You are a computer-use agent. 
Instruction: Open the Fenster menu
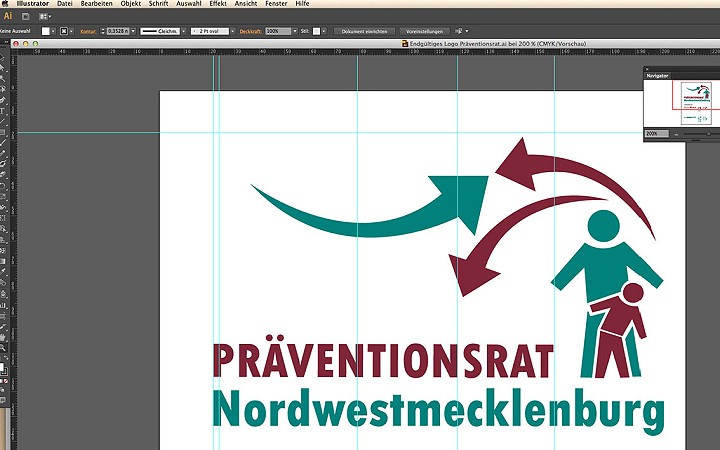(276, 4)
